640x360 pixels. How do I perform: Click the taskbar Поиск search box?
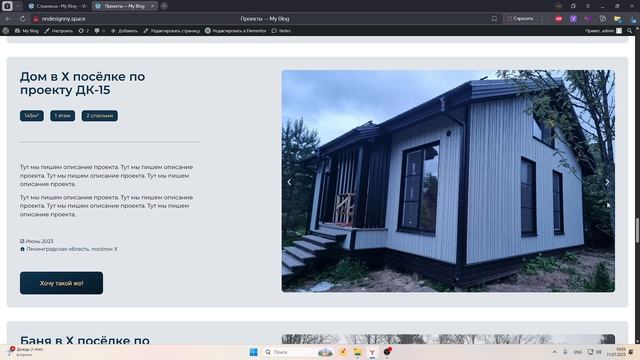pos(299,352)
